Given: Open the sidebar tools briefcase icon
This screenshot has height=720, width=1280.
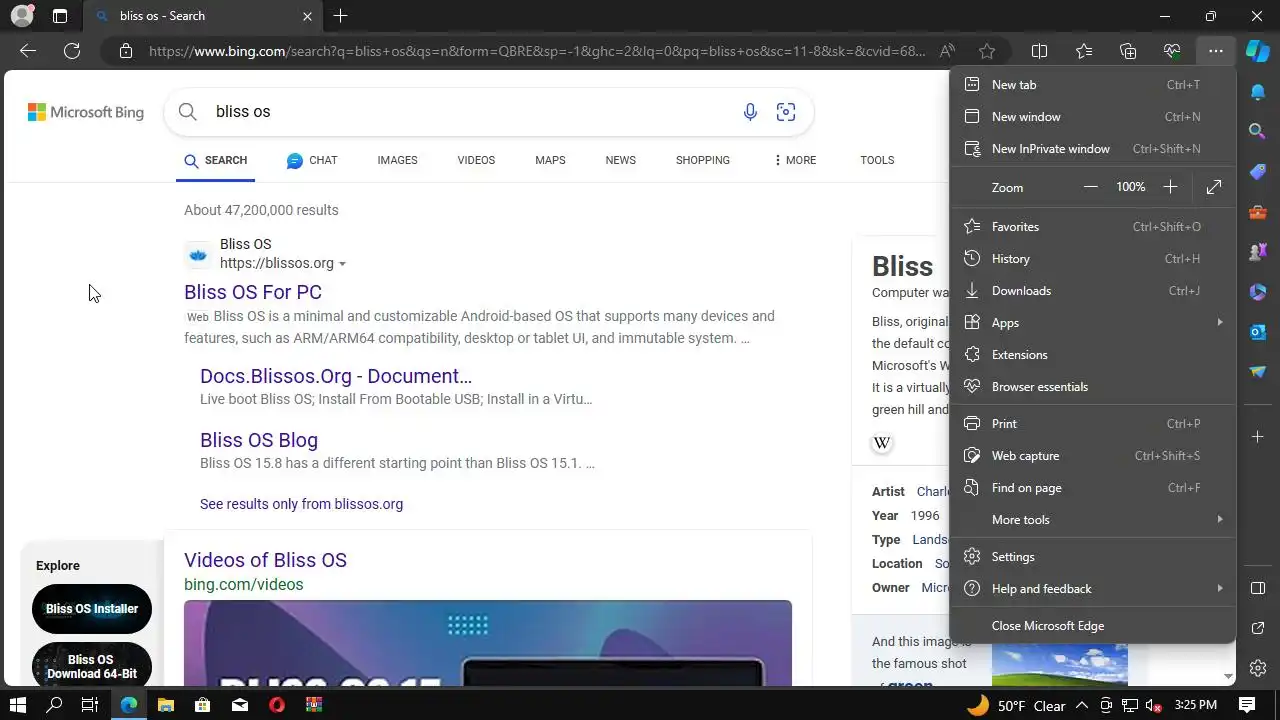Looking at the screenshot, I should pos(1258,212).
